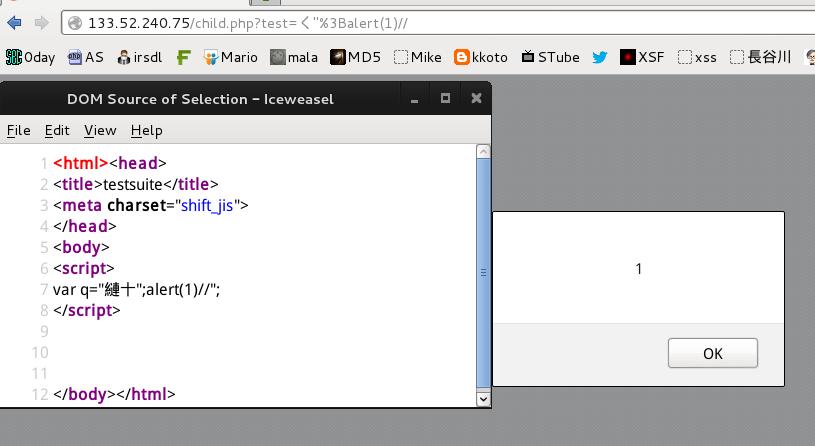
Task: Click the forward navigation arrow
Action: coord(42,23)
